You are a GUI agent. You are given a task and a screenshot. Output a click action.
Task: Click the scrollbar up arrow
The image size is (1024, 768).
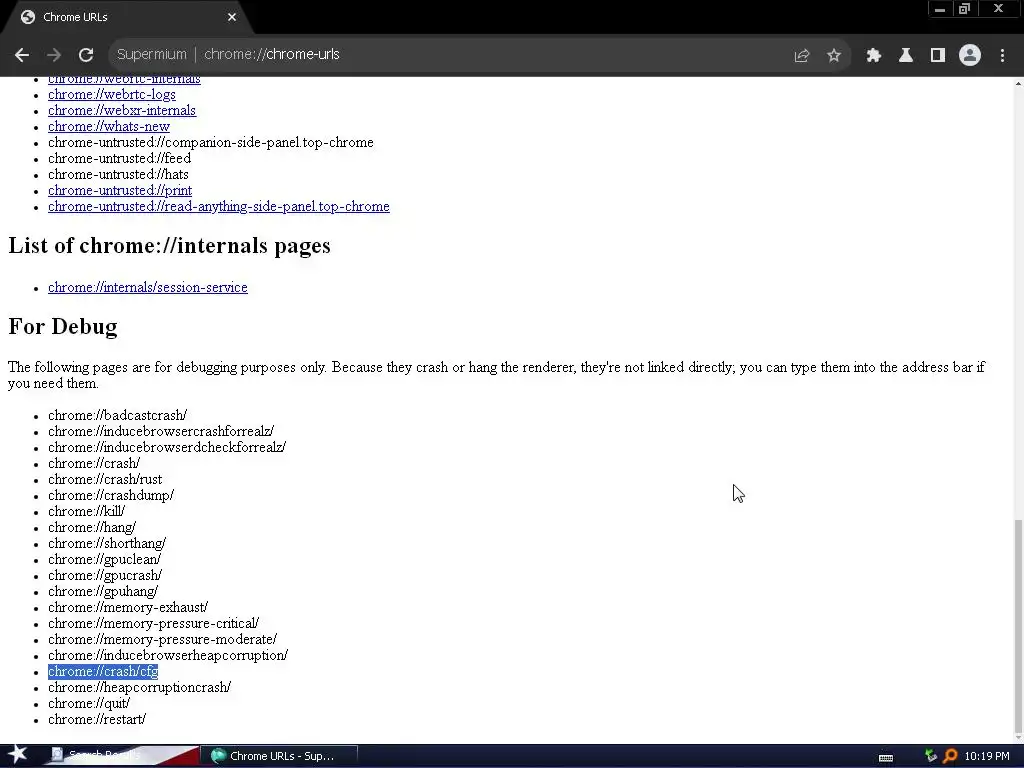1018,84
